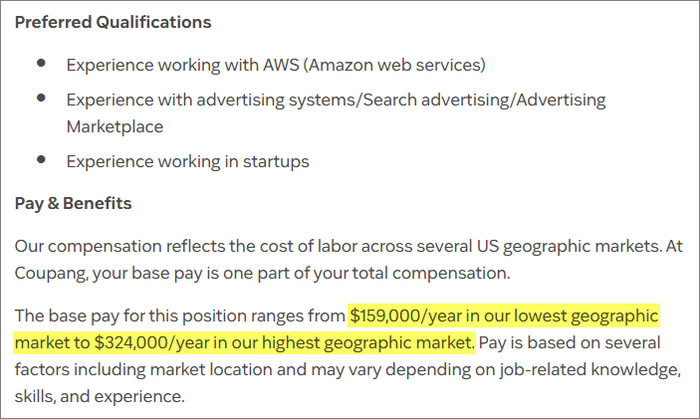Click 'skills, and experience' closing text
This screenshot has height=419, width=700.
pos(100,397)
